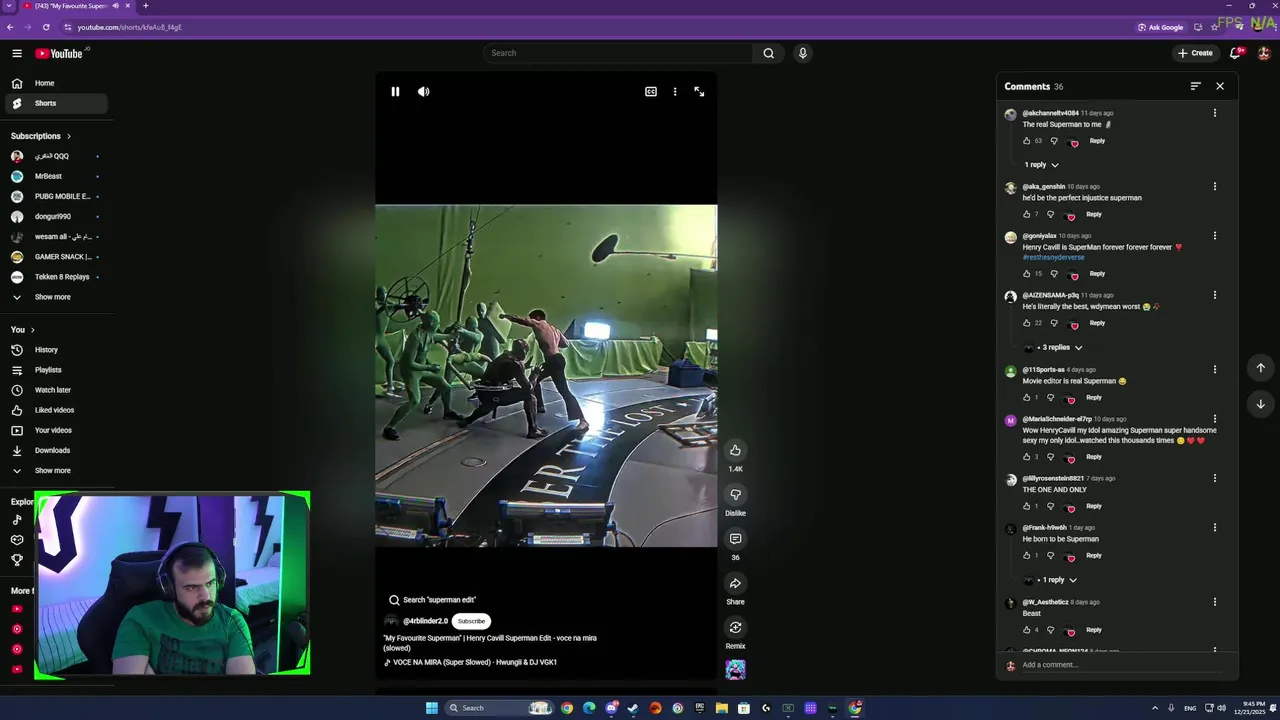The width and height of the screenshot is (1280, 720).
Task: Share the Short video
Action: click(x=735, y=583)
